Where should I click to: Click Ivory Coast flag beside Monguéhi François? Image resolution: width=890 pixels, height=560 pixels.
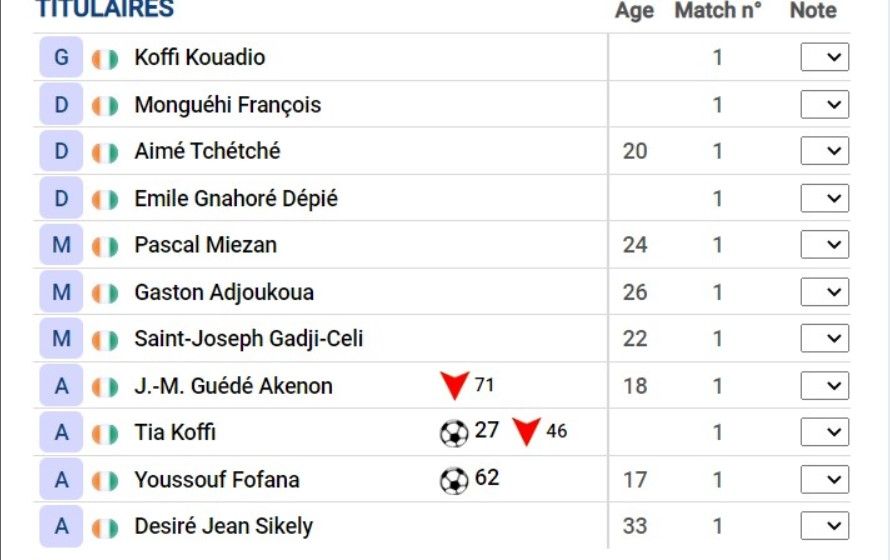coord(105,106)
